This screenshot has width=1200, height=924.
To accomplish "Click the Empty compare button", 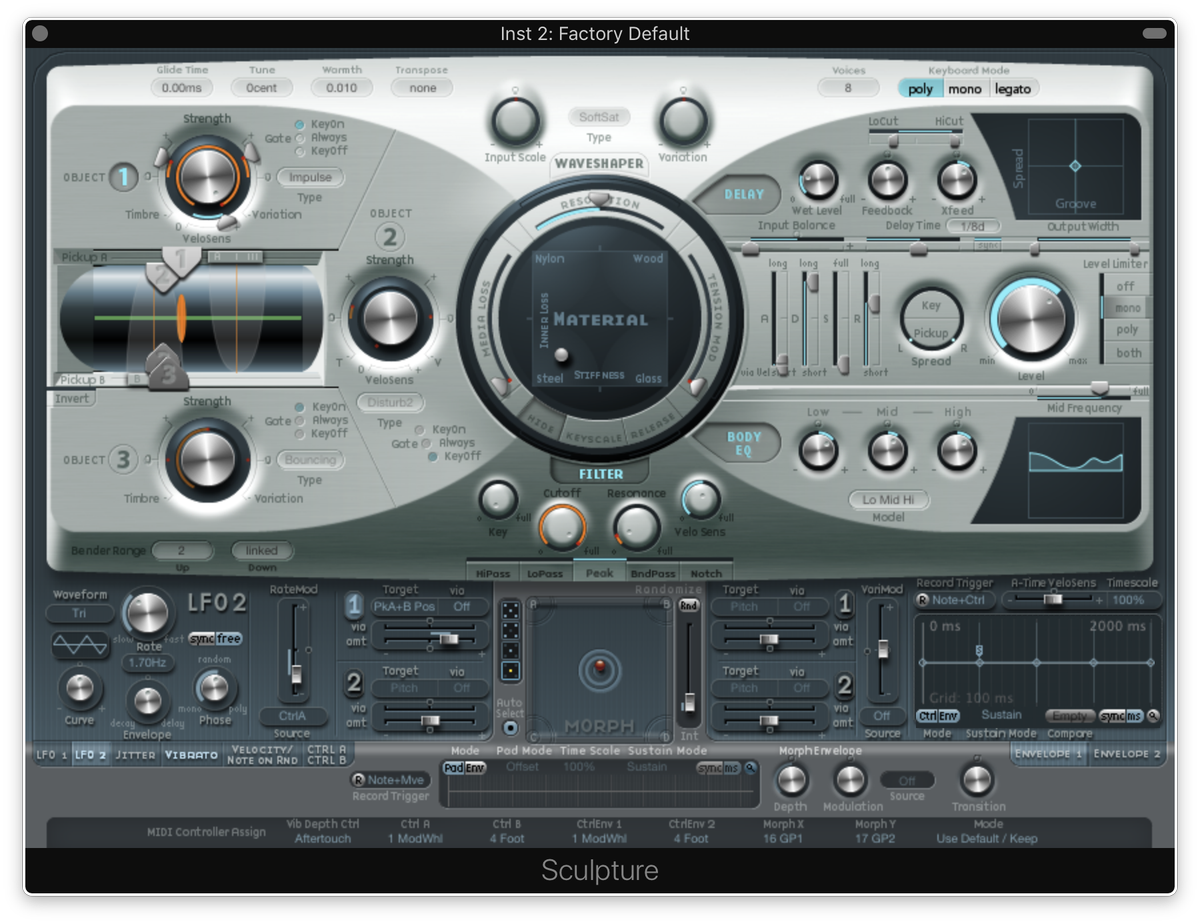I will click(x=1069, y=716).
